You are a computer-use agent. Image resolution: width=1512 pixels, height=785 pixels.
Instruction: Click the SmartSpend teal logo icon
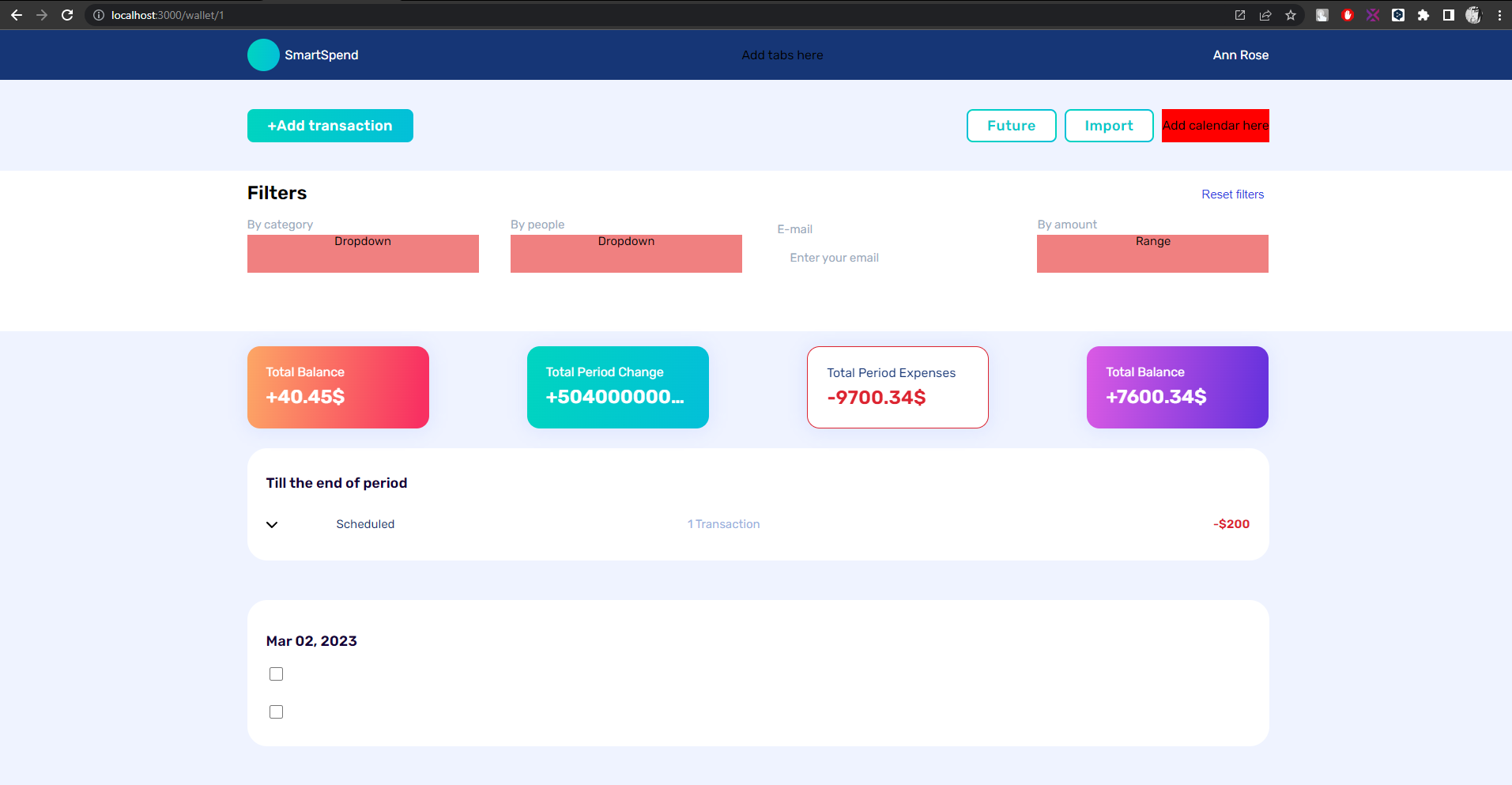pos(263,55)
